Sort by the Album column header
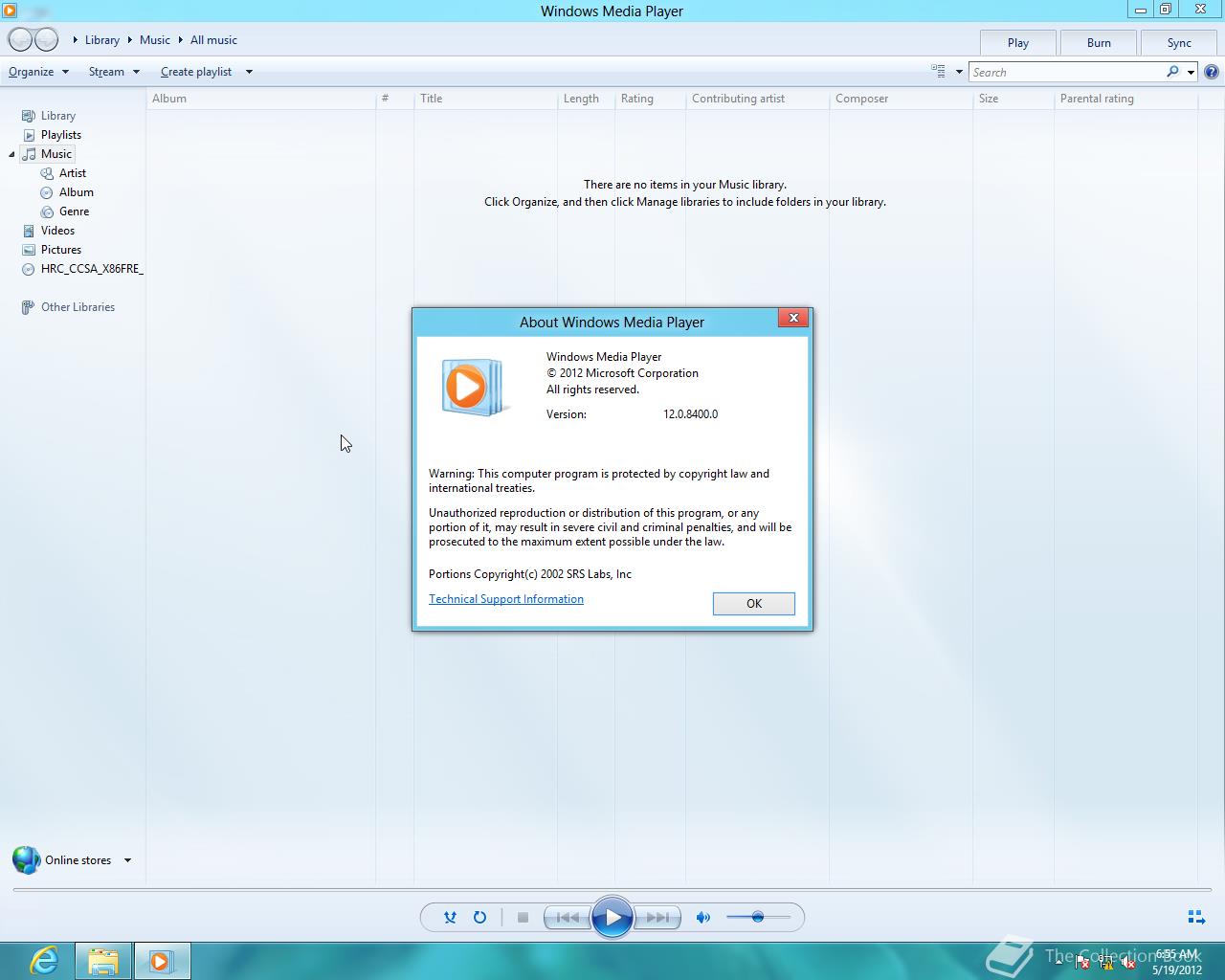This screenshot has width=1225, height=980. coord(261,99)
